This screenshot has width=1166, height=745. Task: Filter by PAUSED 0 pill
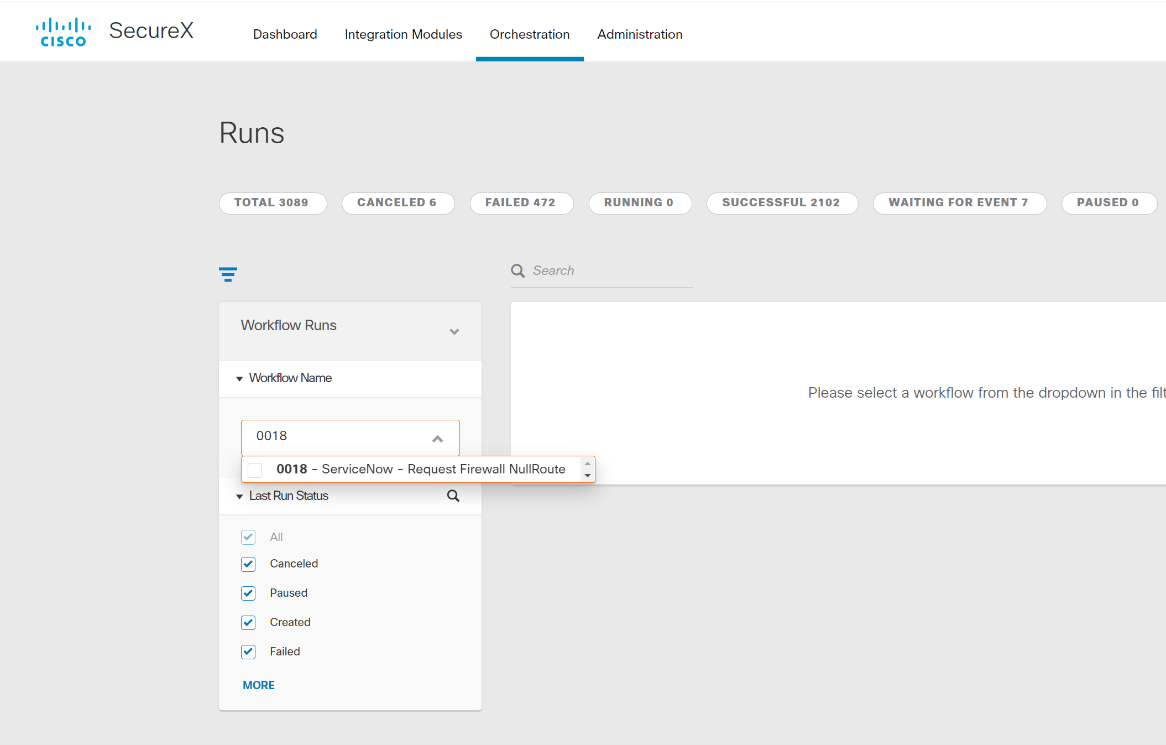(1109, 203)
